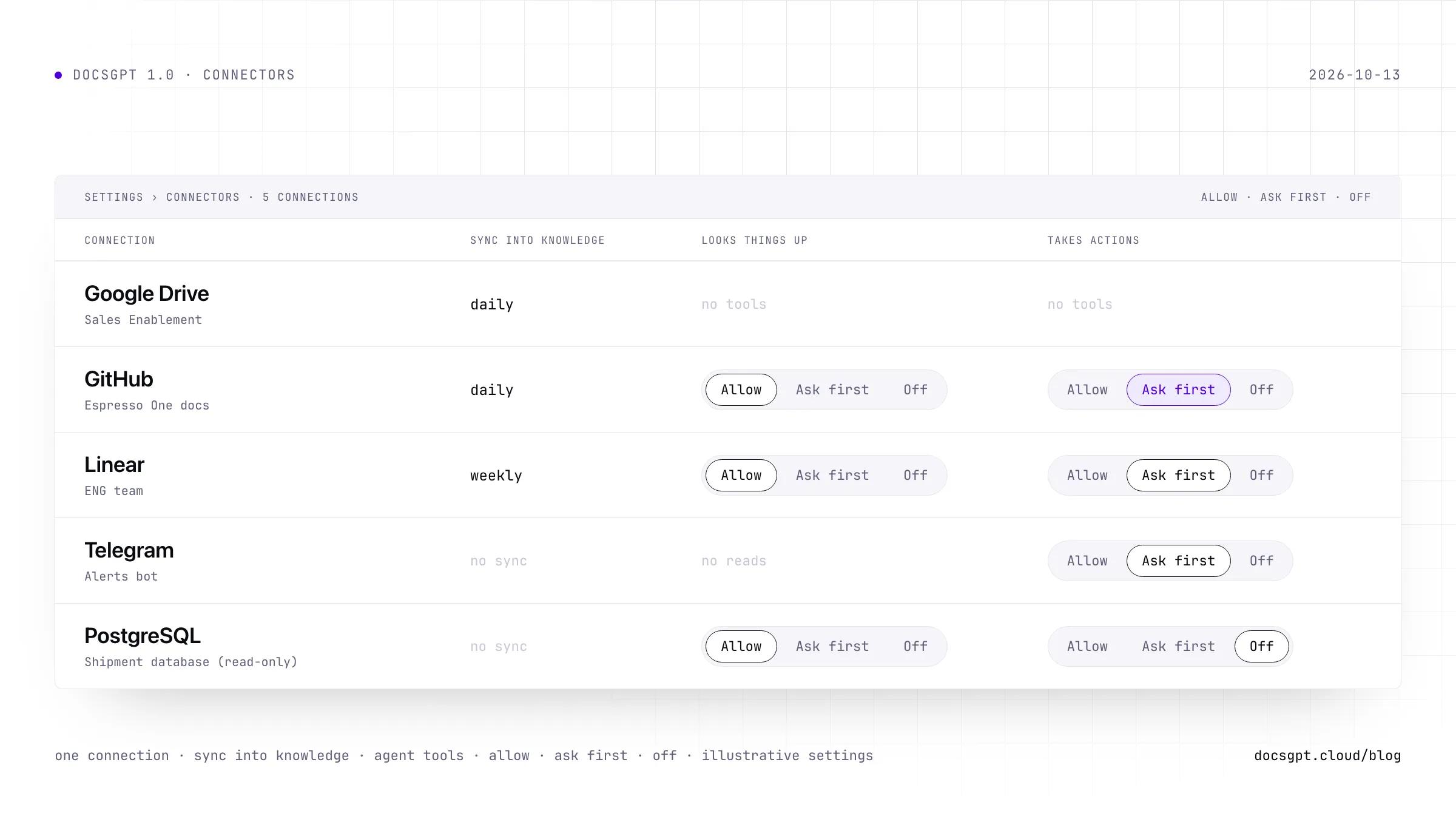
Task: Click the Sync Into Knowledge column header
Action: pos(538,240)
